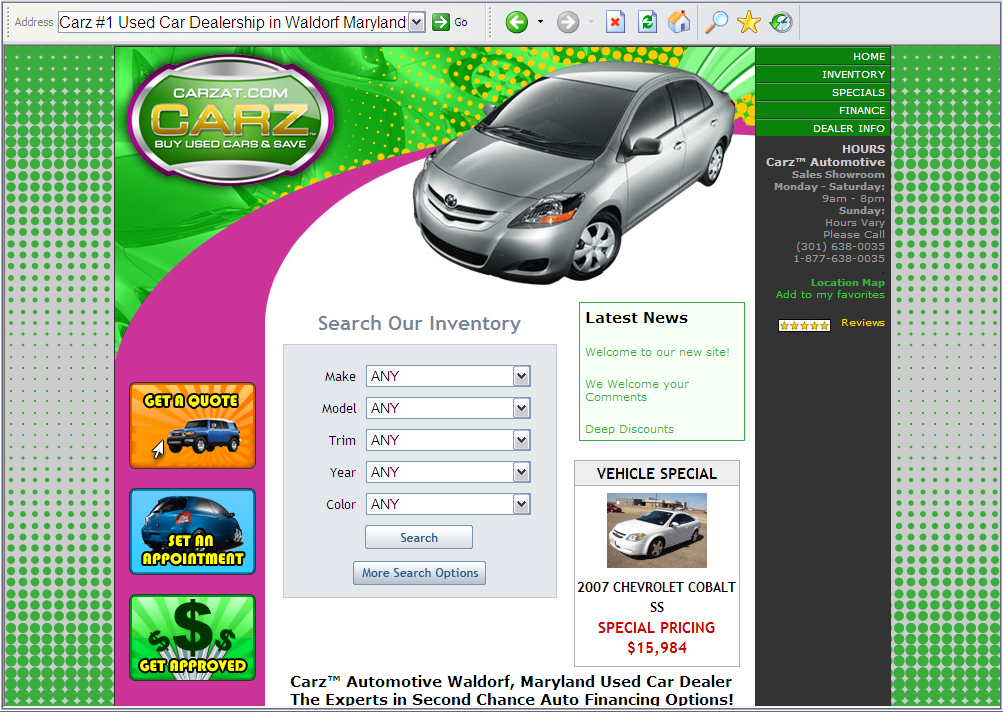Image resolution: width=1003 pixels, height=712 pixels.
Task: Expand the Year dropdown
Action: [x=521, y=472]
